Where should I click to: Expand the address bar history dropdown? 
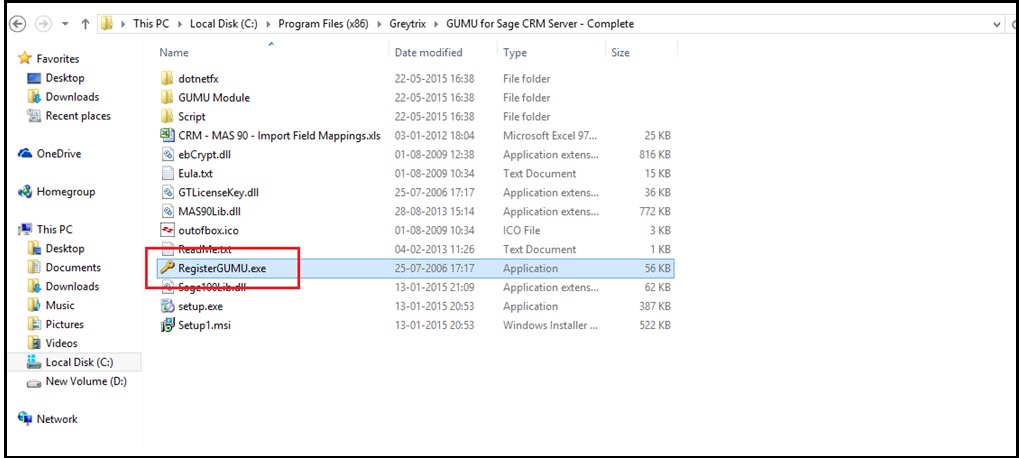pyautogui.click(x=998, y=24)
